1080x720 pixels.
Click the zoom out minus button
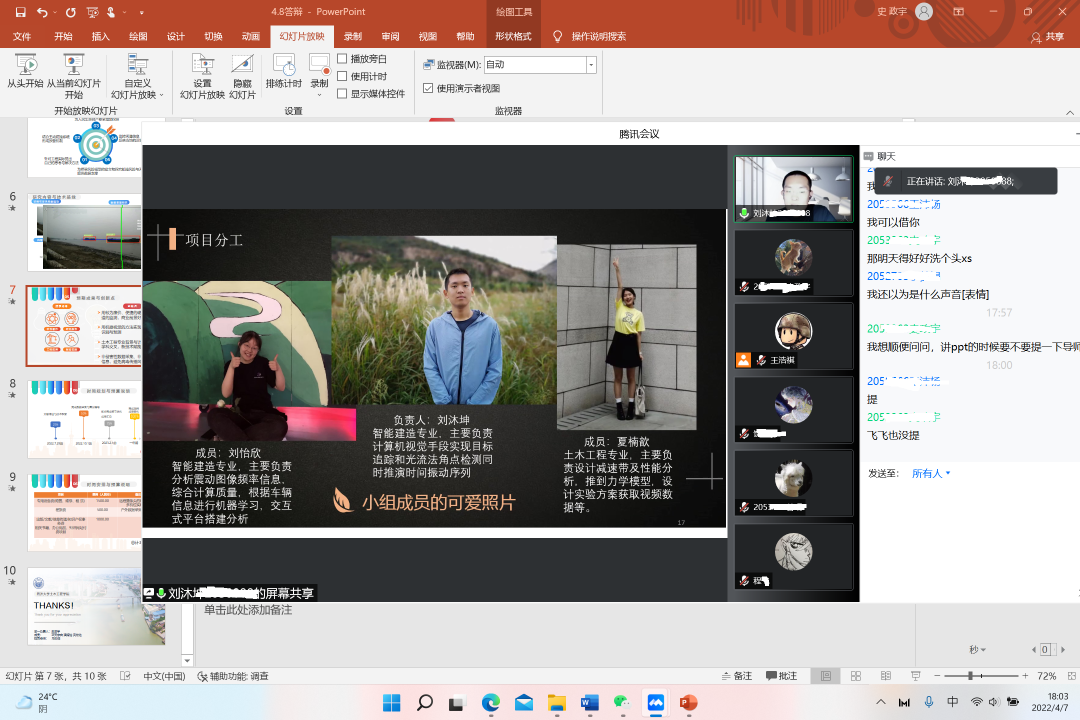pyautogui.click(x=937, y=676)
